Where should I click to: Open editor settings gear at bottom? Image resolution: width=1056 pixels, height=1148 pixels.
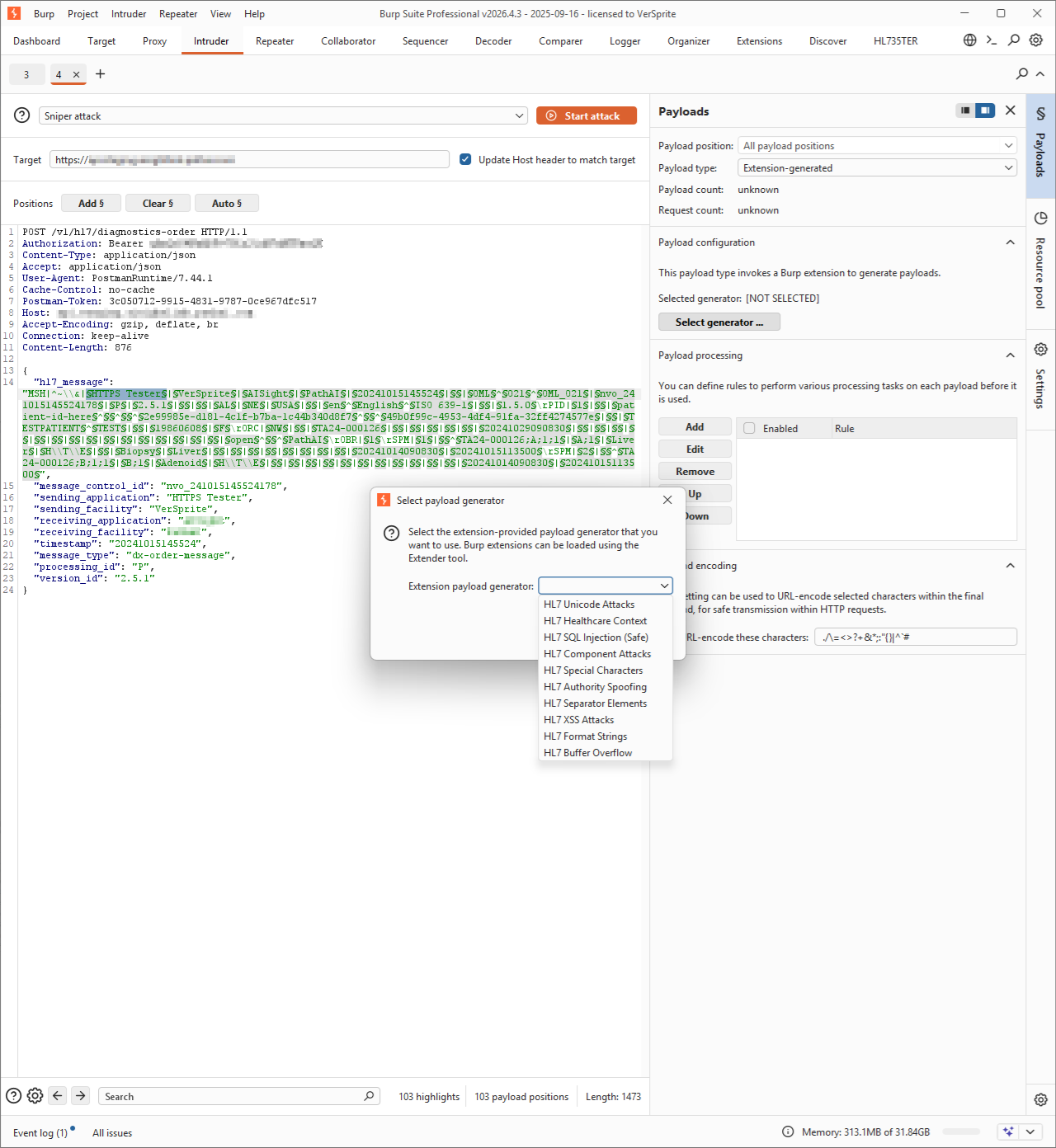(35, 1096)
